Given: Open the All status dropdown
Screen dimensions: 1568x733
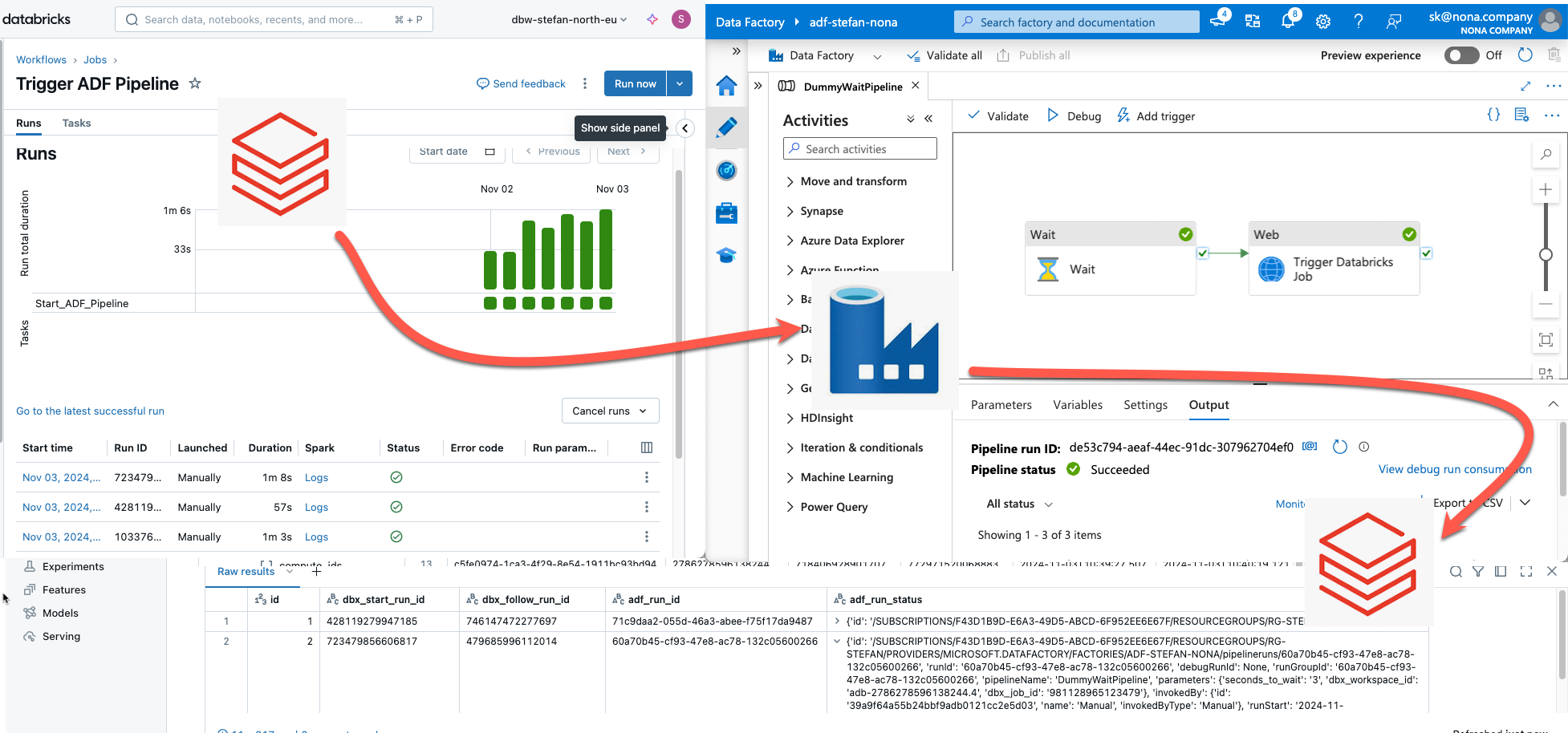Looking at the screenshot, I should 1018,504.
